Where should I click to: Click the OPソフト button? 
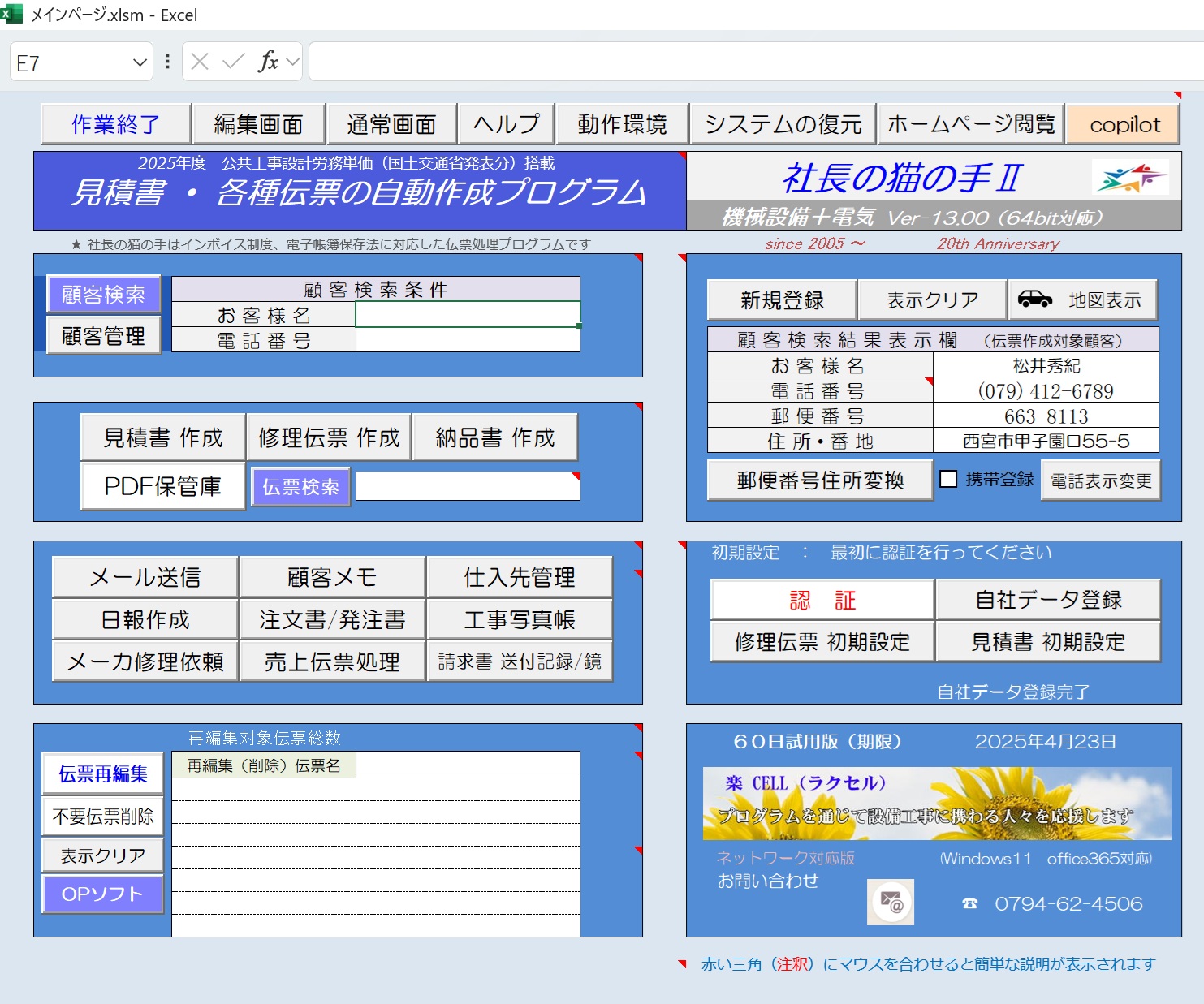[x=103, y=894]
